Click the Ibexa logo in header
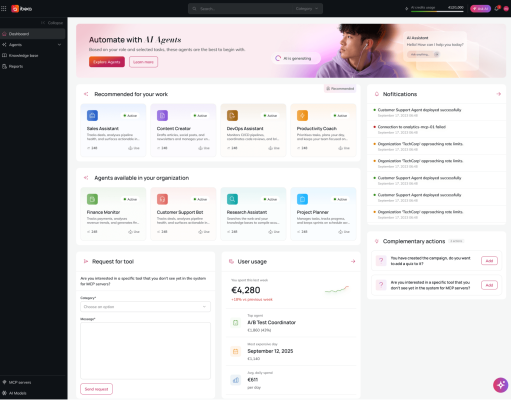The image size is (511, 400). [x=22, y=9]
